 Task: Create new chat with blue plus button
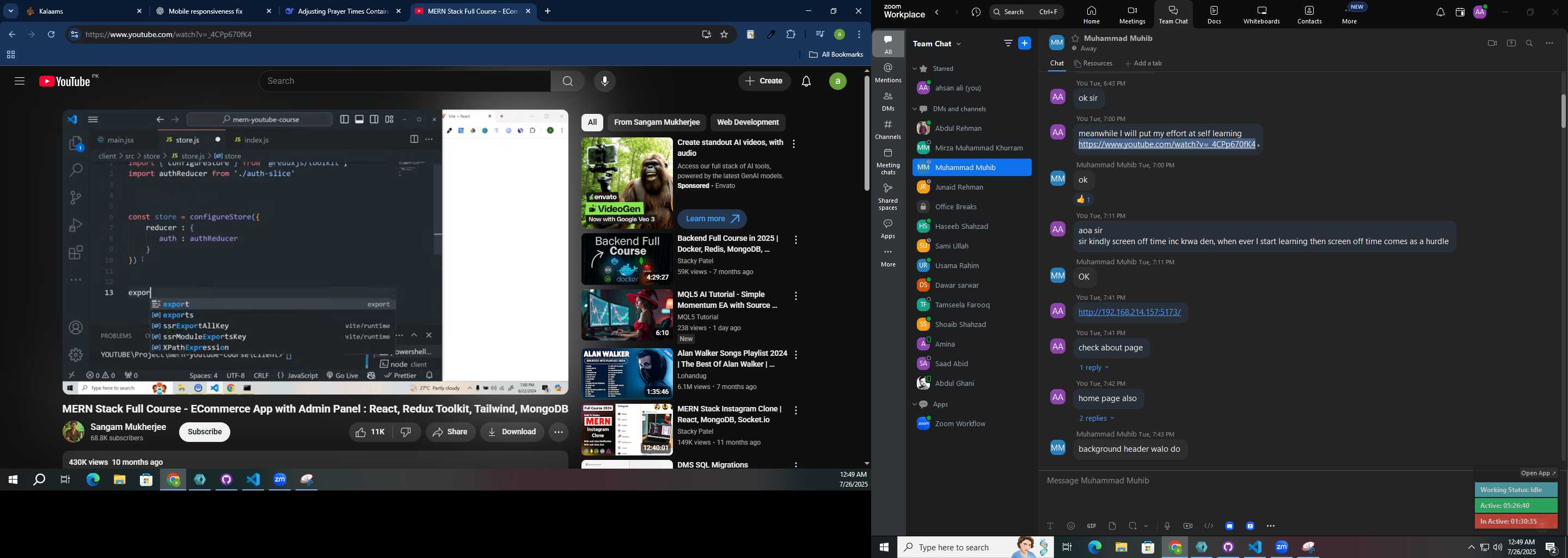tap(1025, 43)
